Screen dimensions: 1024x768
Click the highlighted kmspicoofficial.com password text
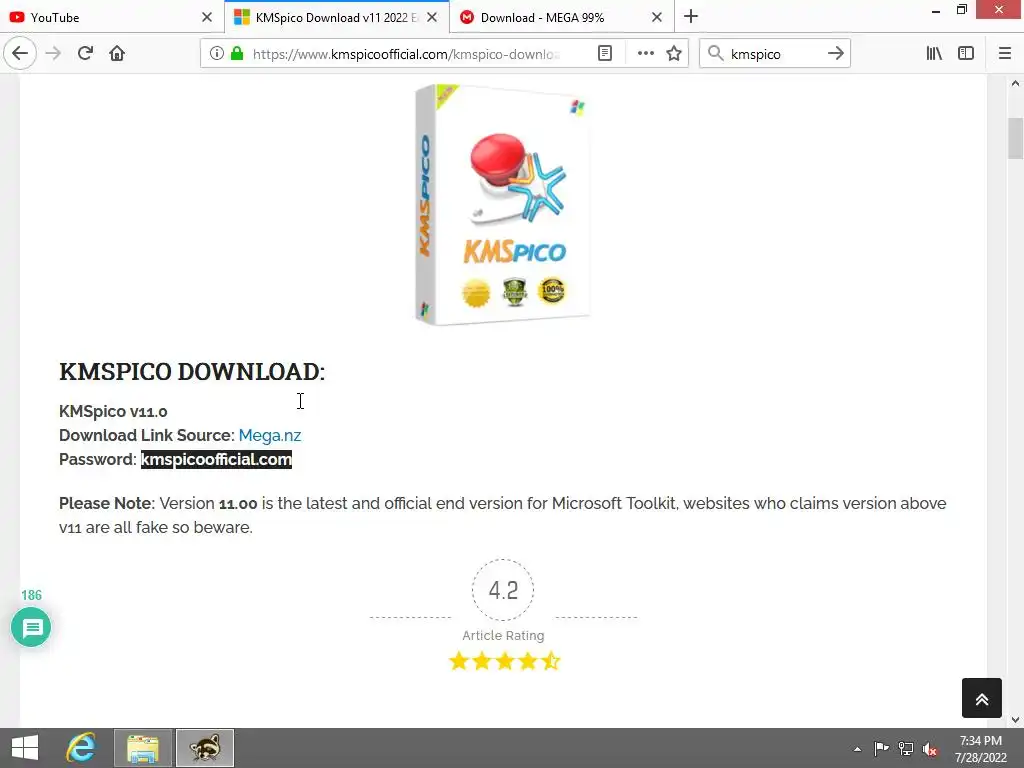pos(216,460)
